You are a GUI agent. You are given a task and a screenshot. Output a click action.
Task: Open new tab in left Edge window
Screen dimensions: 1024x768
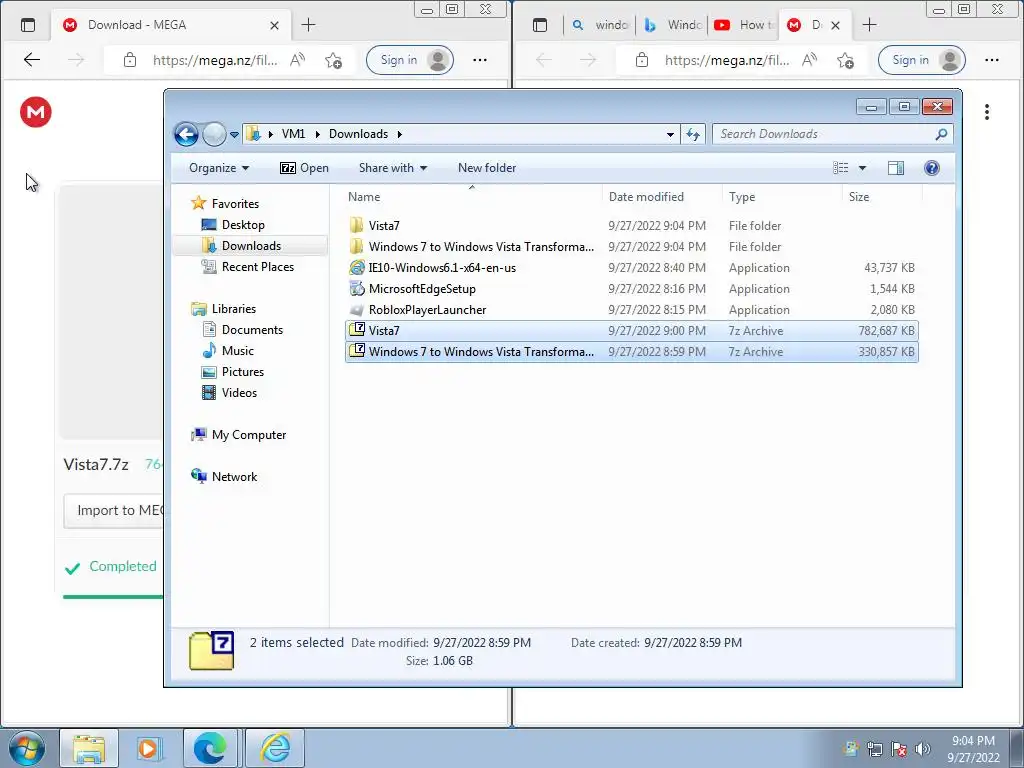[x=308, y=25]
